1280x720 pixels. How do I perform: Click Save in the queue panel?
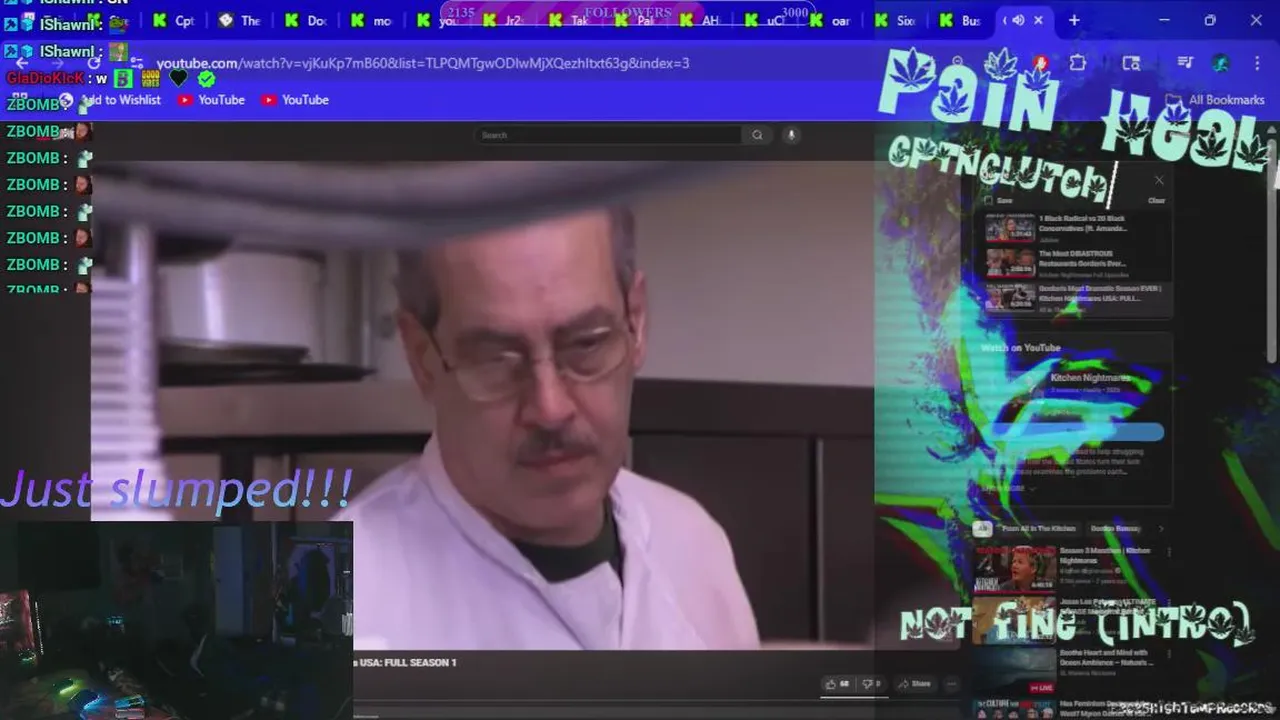tap(999, 200)
